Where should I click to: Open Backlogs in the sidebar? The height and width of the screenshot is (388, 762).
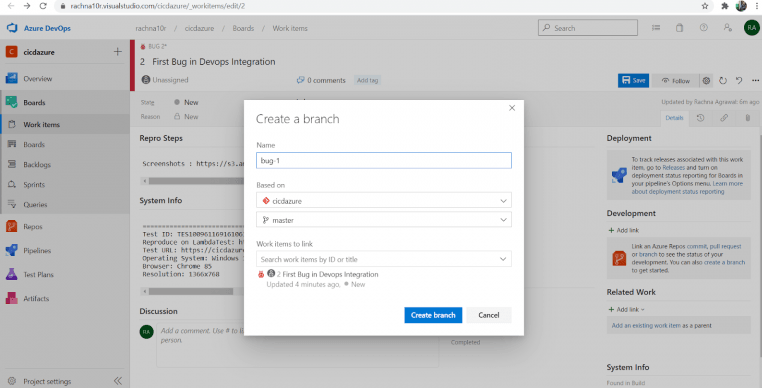pyautogui.click(x=37, y=164)
